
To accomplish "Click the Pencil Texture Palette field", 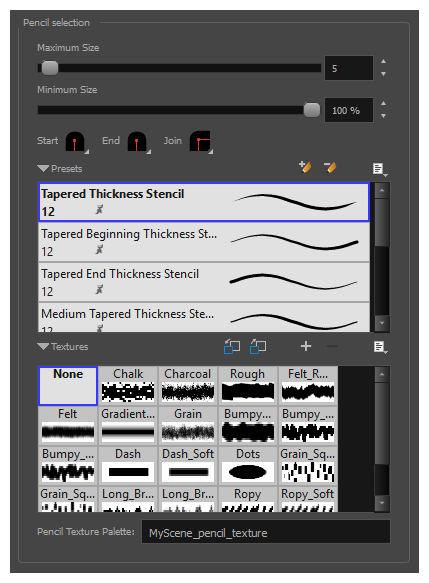I will pyautogui.click(x=266, y=532).
